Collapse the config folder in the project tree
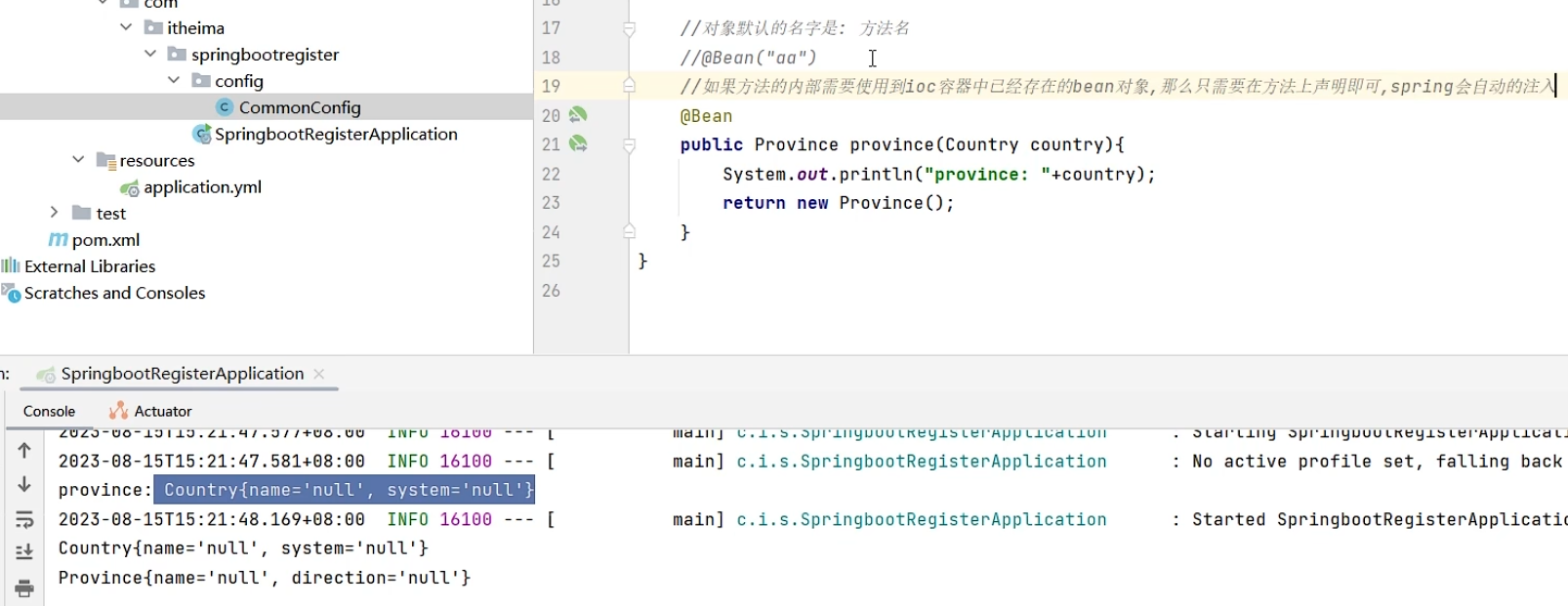 pyautogui.click(x=174, y=80)
